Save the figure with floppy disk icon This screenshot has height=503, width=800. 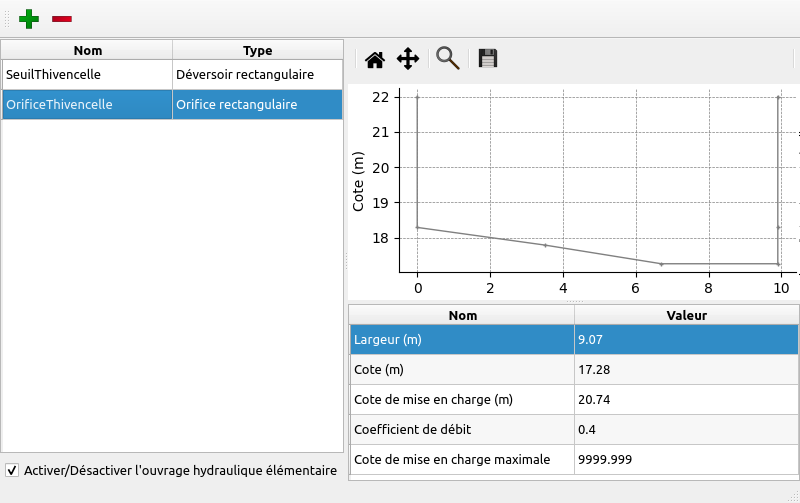click(487, 60)
